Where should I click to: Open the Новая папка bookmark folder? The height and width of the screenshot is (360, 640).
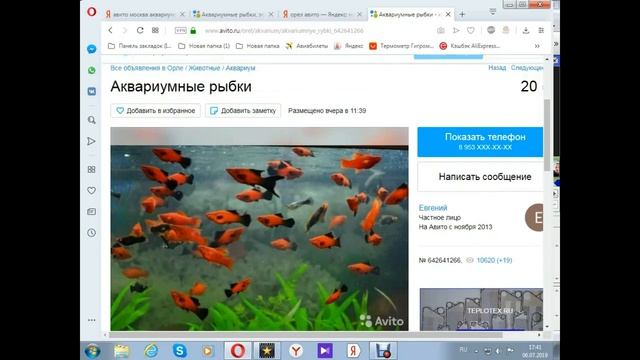tap(258, 46)
